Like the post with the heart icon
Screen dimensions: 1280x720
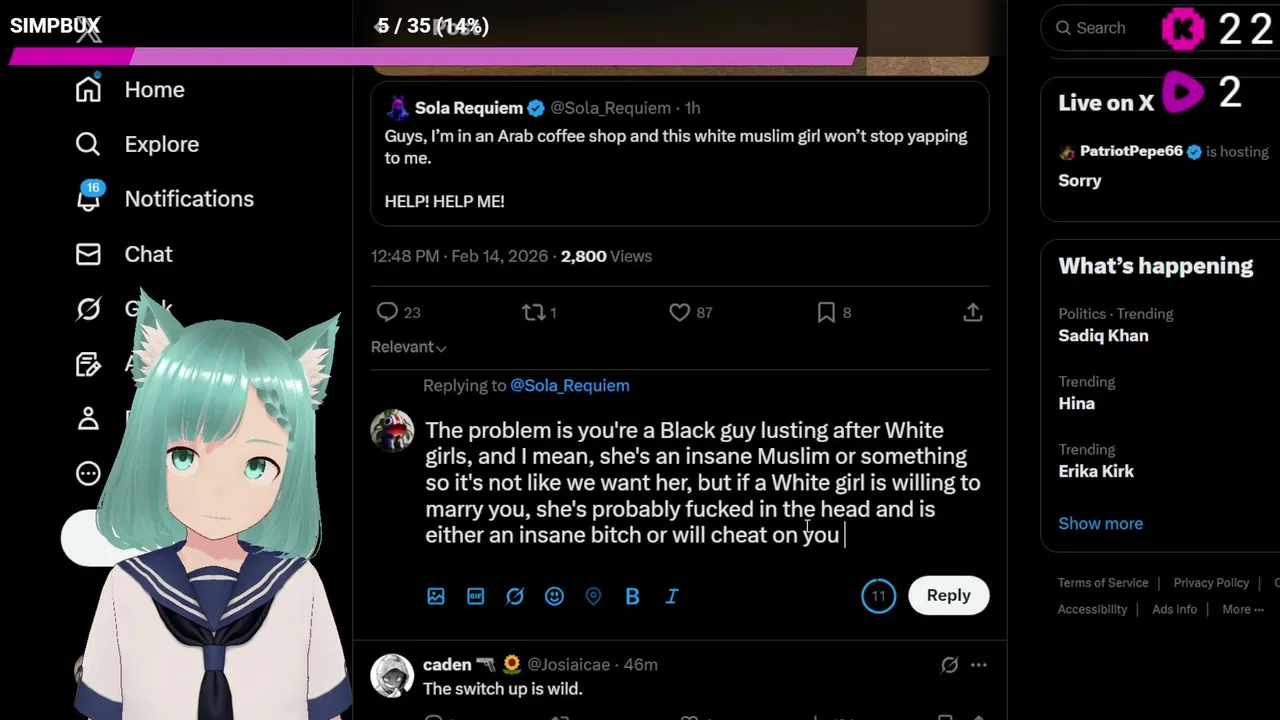[680, 313]
